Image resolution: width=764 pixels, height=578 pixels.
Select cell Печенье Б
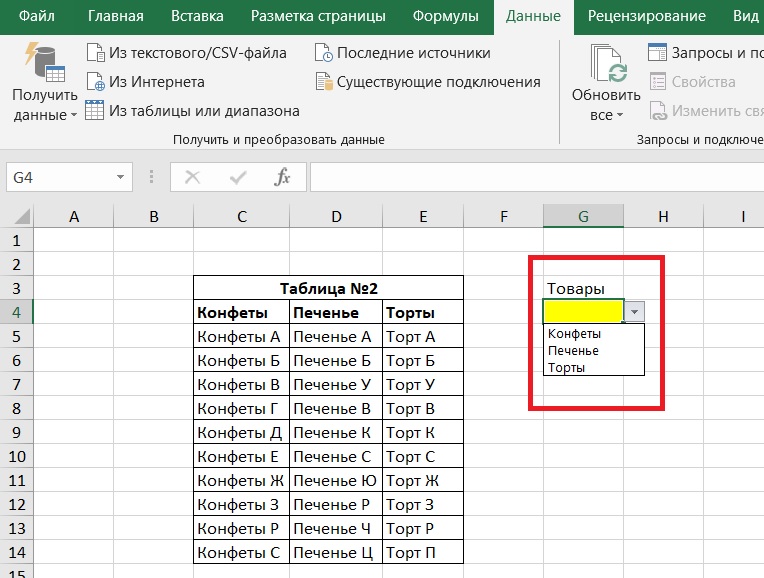click(x=336, y=360)
